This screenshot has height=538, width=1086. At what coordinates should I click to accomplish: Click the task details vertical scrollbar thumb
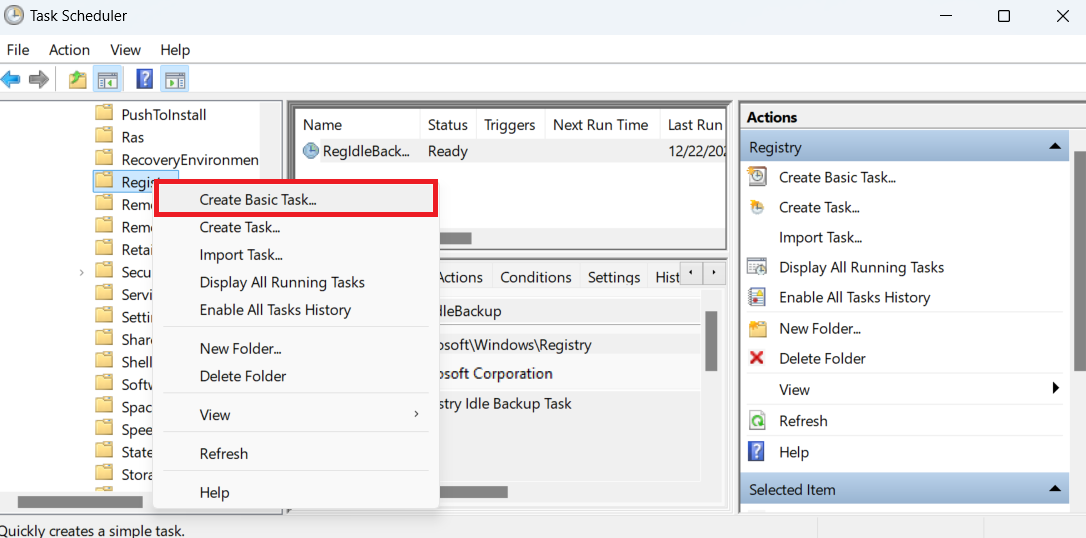click(x=711, y=340)
